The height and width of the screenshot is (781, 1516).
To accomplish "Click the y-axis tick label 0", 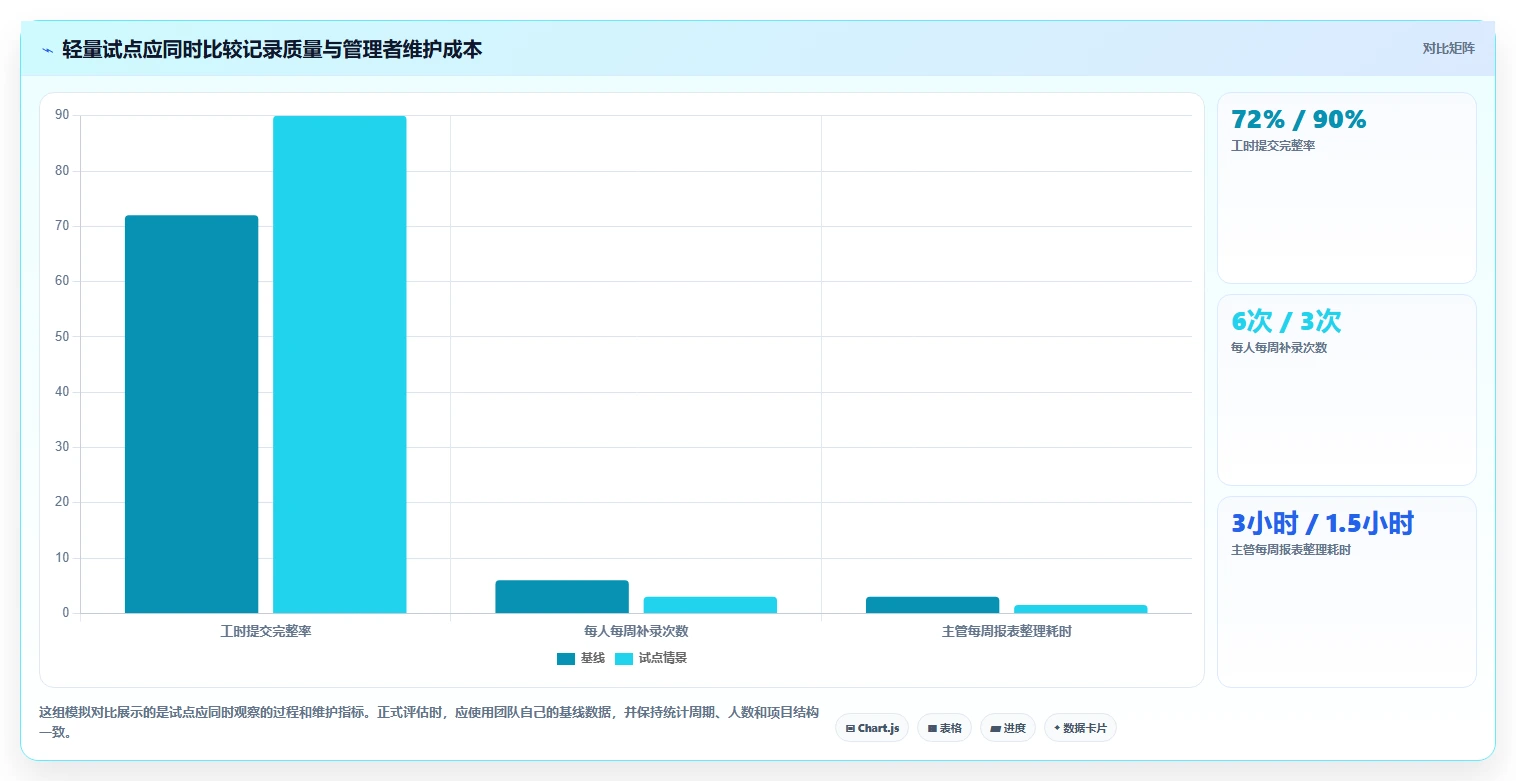I will pos(65,613).
